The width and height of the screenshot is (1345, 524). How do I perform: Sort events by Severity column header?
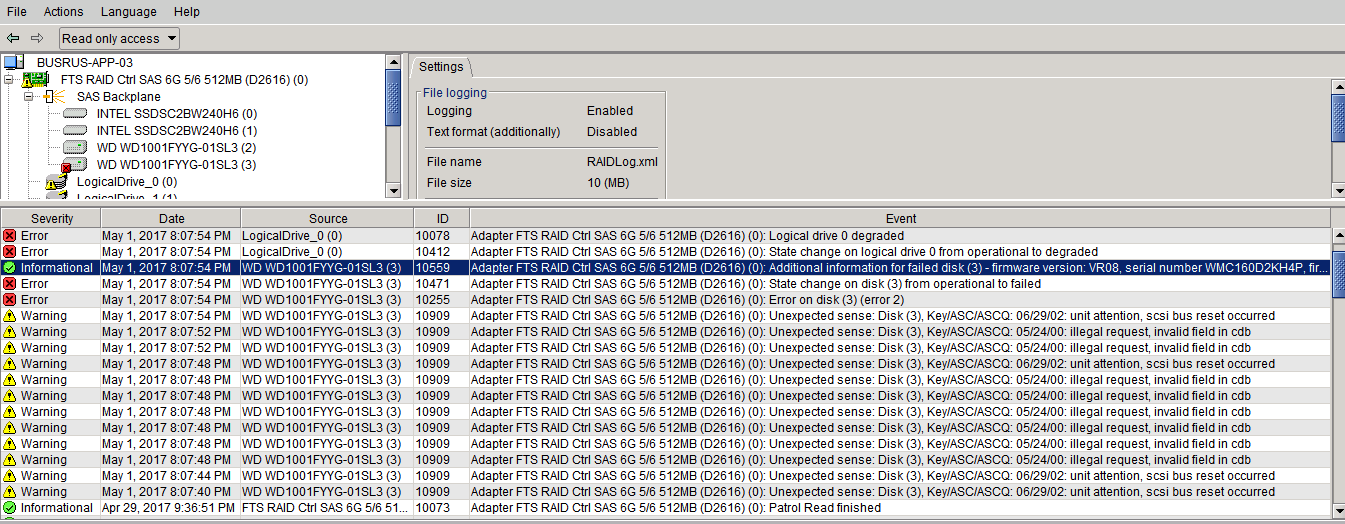click(51, 218)
